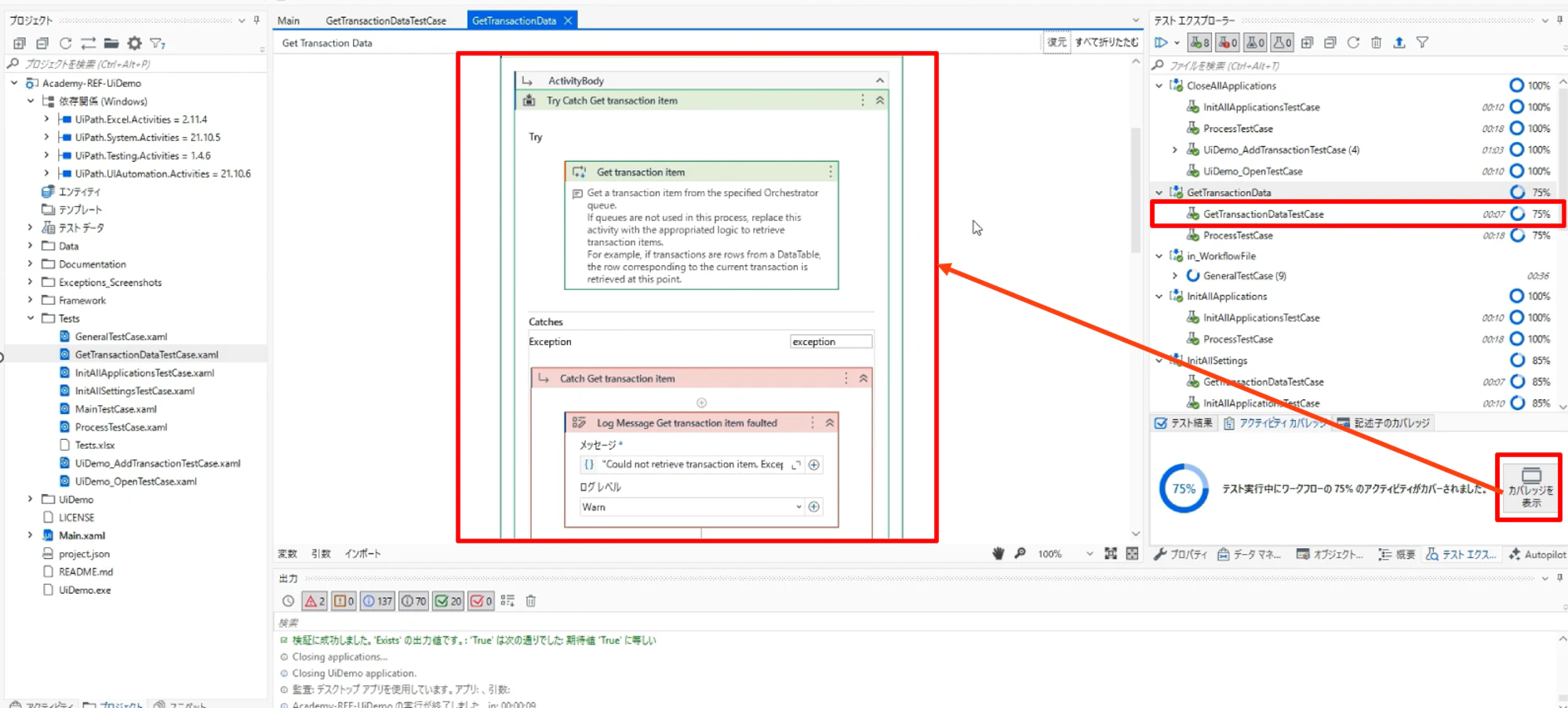Toggle error messages filter showing 2
The height and width of the screenshot is (708, 1568).
(315, 601)
